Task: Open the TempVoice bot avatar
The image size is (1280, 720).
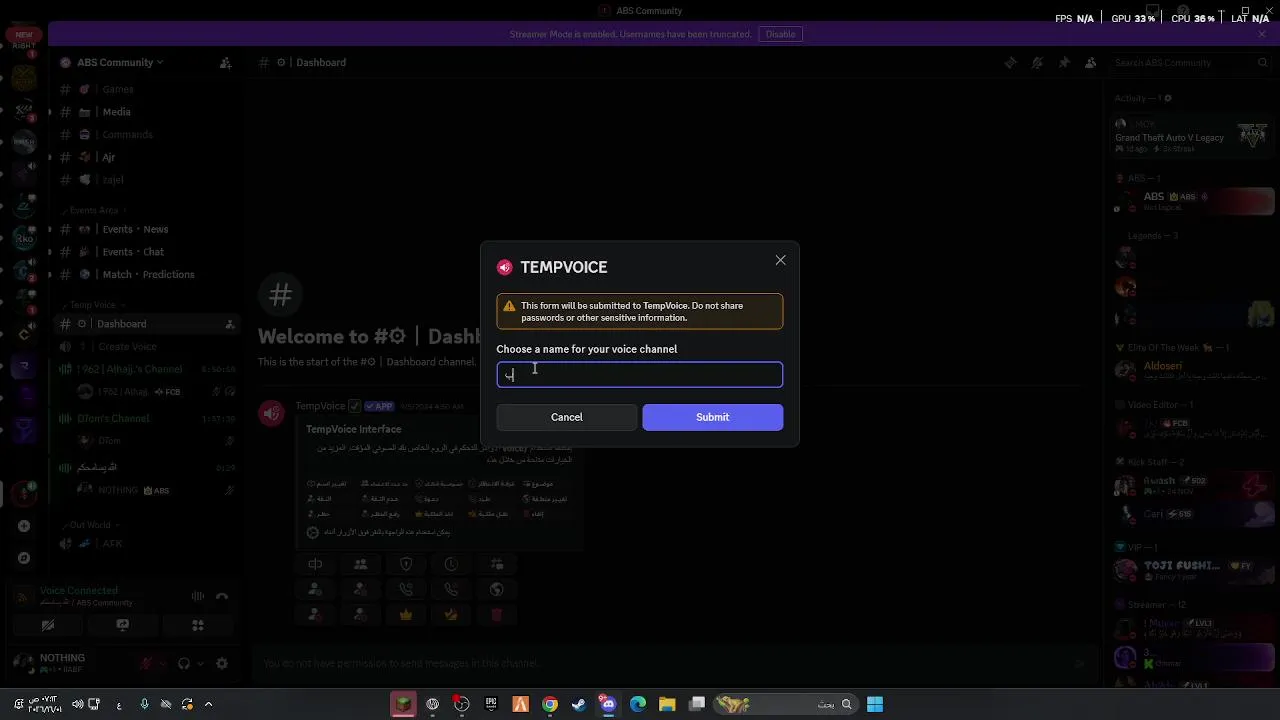Action: click(272, 412)
